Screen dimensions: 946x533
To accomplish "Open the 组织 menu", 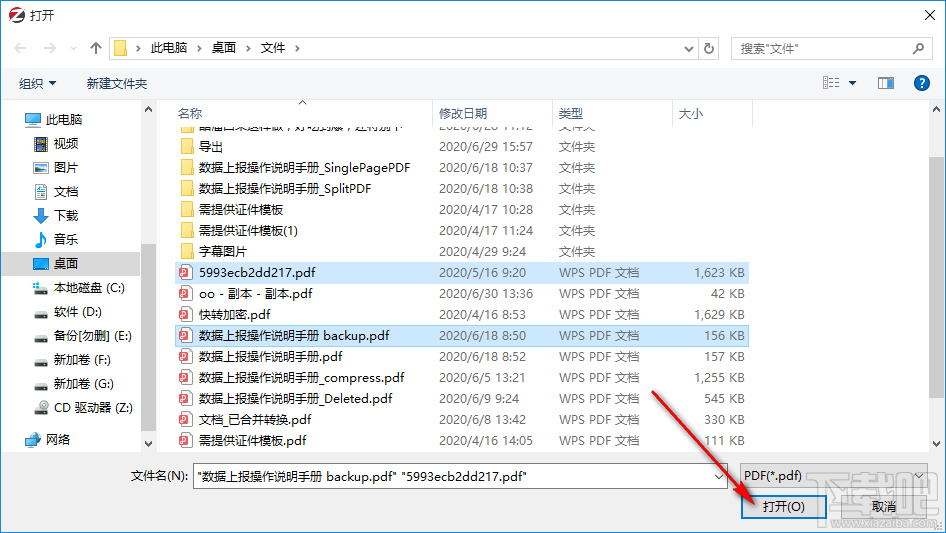I will (37, 83).
